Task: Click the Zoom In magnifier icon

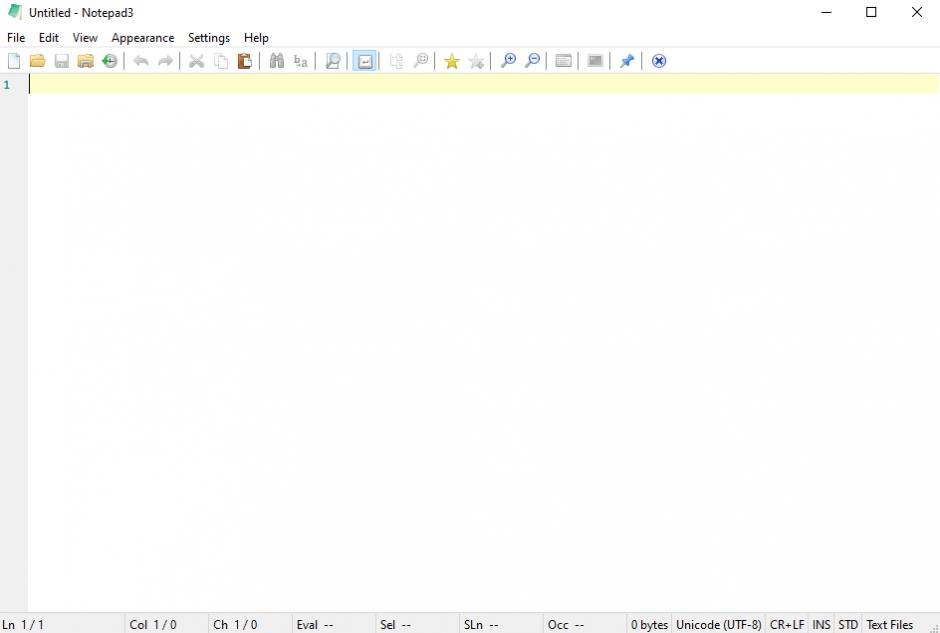Action: [x=508, y=61]
